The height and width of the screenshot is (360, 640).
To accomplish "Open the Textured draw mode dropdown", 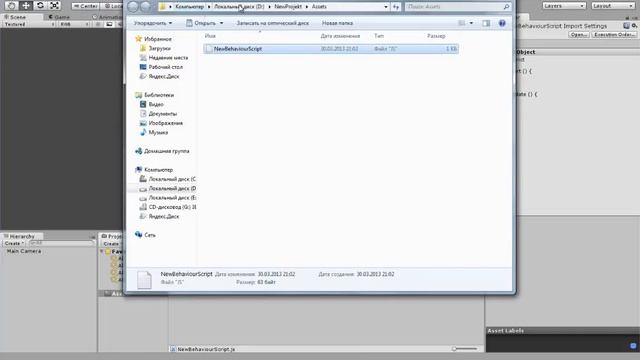I will point(29,24).
